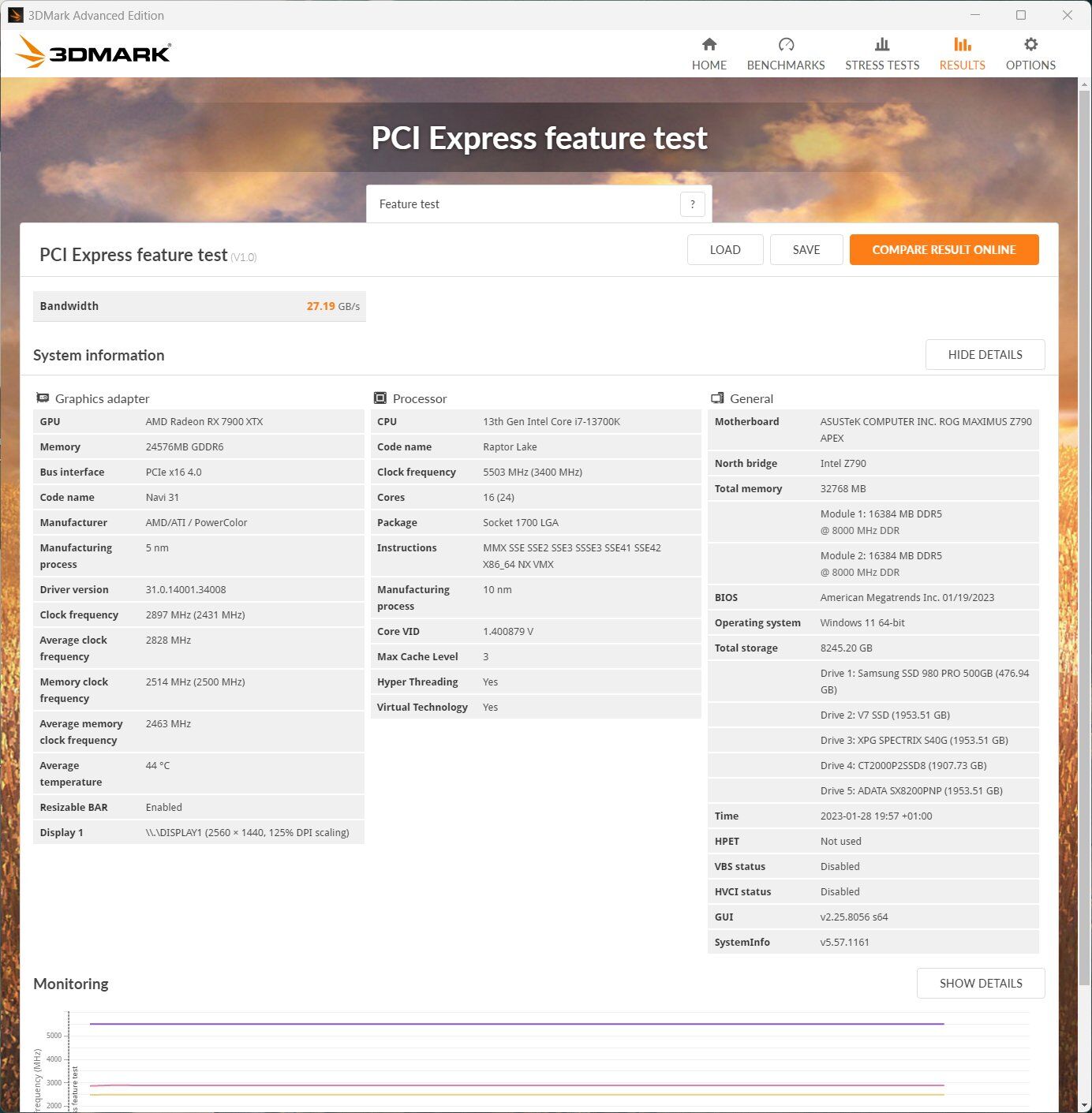Click the Options gear icon
Viewport: 1092px width, 1113px height.
coord(1030,44)
